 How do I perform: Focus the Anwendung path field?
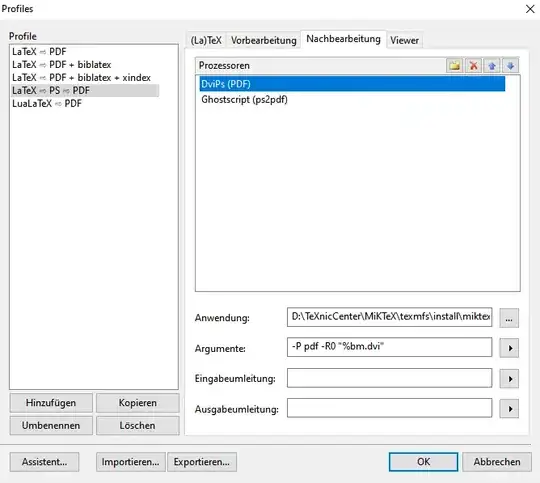[x=390, y=317]
